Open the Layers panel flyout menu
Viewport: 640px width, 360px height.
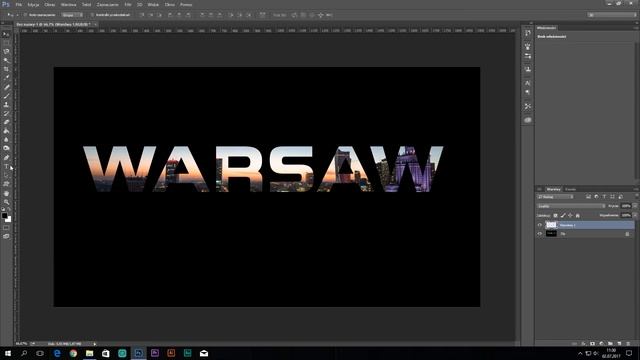click(x=636, y=189)
